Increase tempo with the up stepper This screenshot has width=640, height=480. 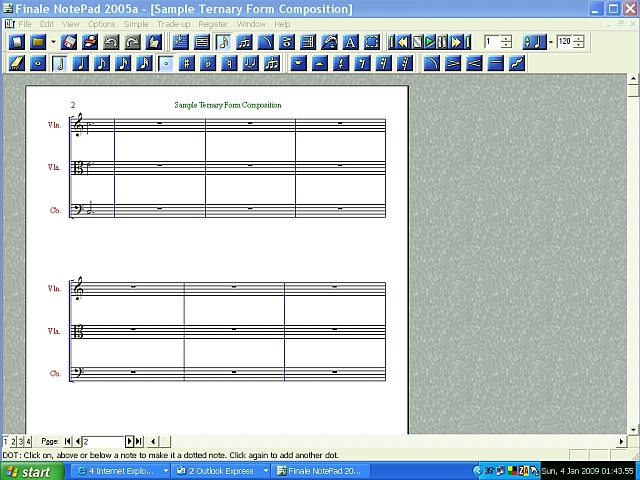(x=579, y=38)
